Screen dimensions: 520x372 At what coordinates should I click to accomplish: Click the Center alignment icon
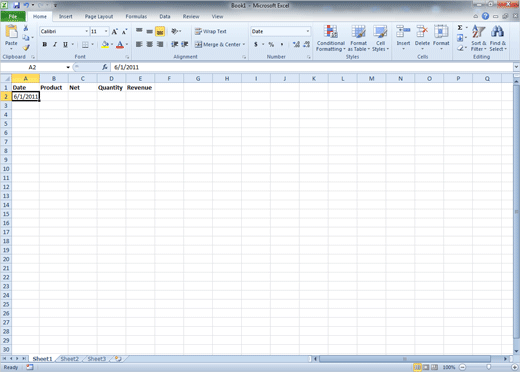tap(150, 44)
